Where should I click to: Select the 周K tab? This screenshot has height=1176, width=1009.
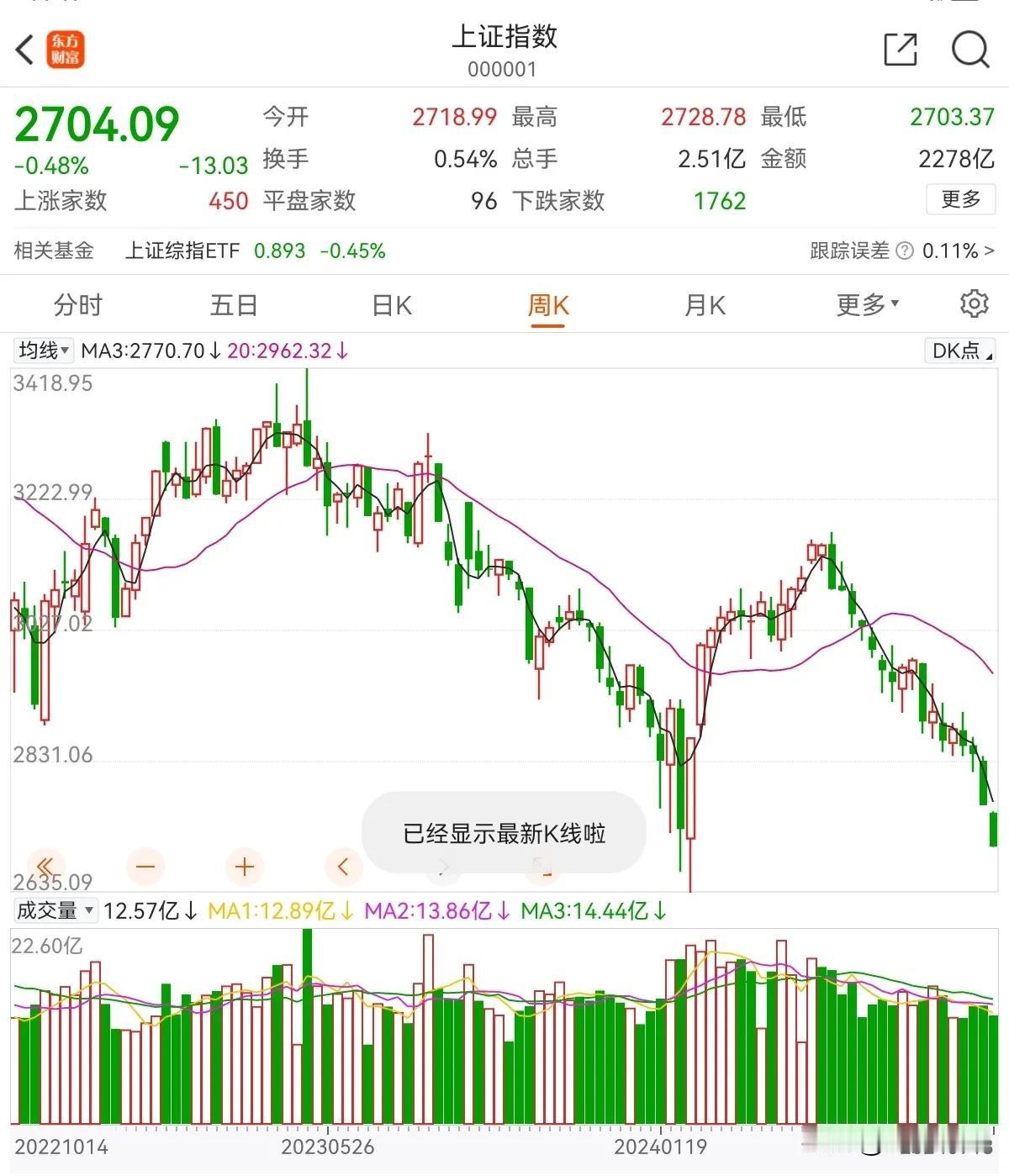548,304
